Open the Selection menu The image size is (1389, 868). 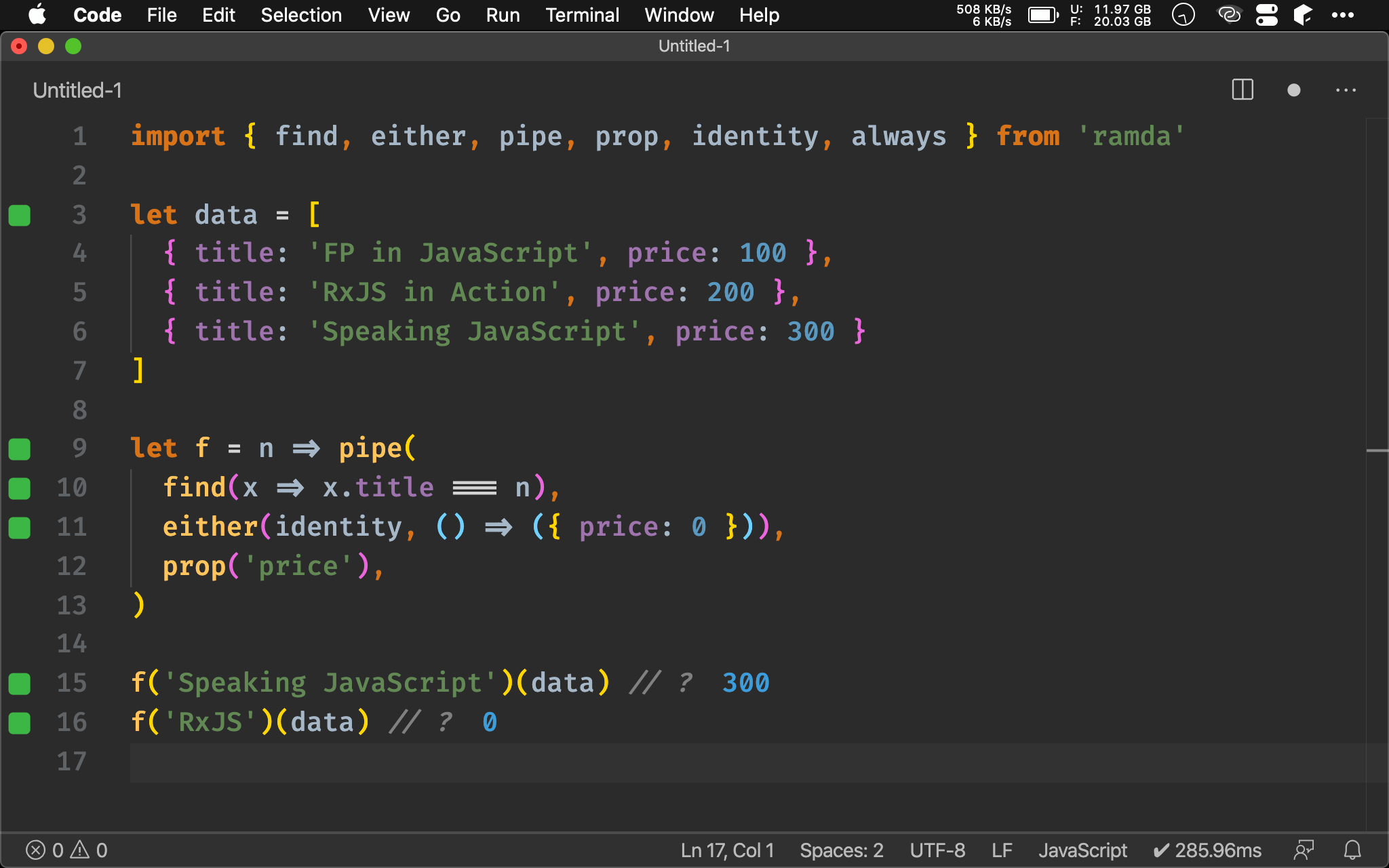301,15
